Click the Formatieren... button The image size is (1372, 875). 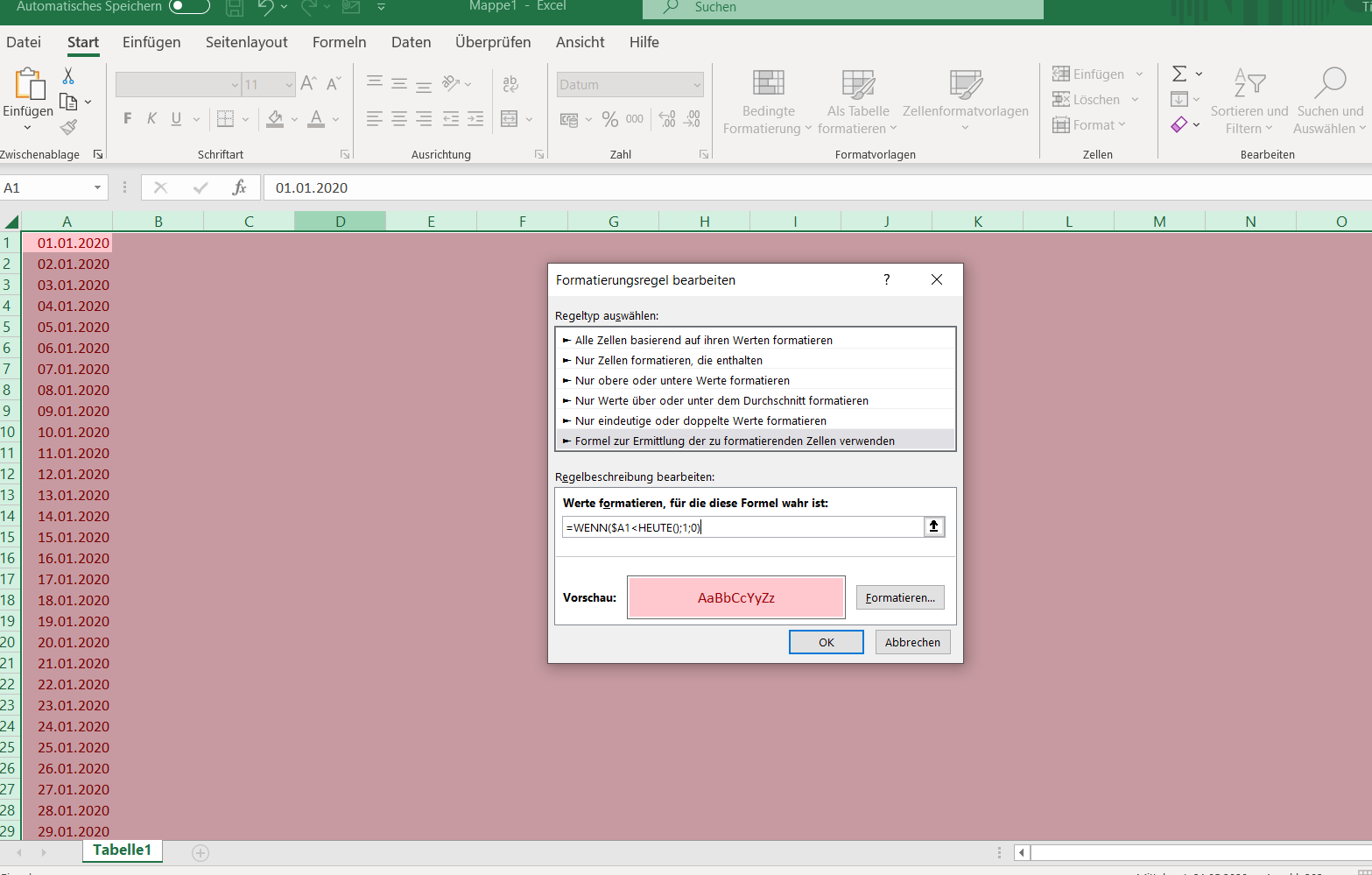pyautogui.click(x=900, y=597)
